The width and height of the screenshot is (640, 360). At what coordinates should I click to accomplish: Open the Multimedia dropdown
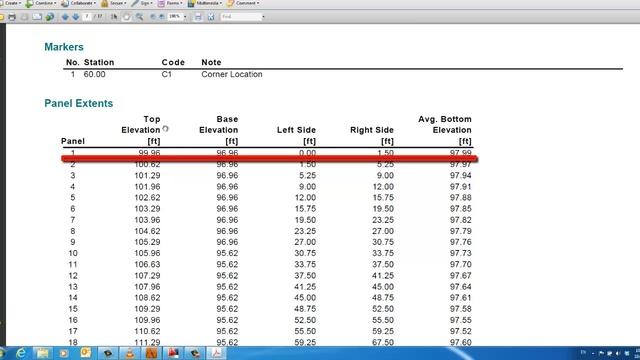205,3
